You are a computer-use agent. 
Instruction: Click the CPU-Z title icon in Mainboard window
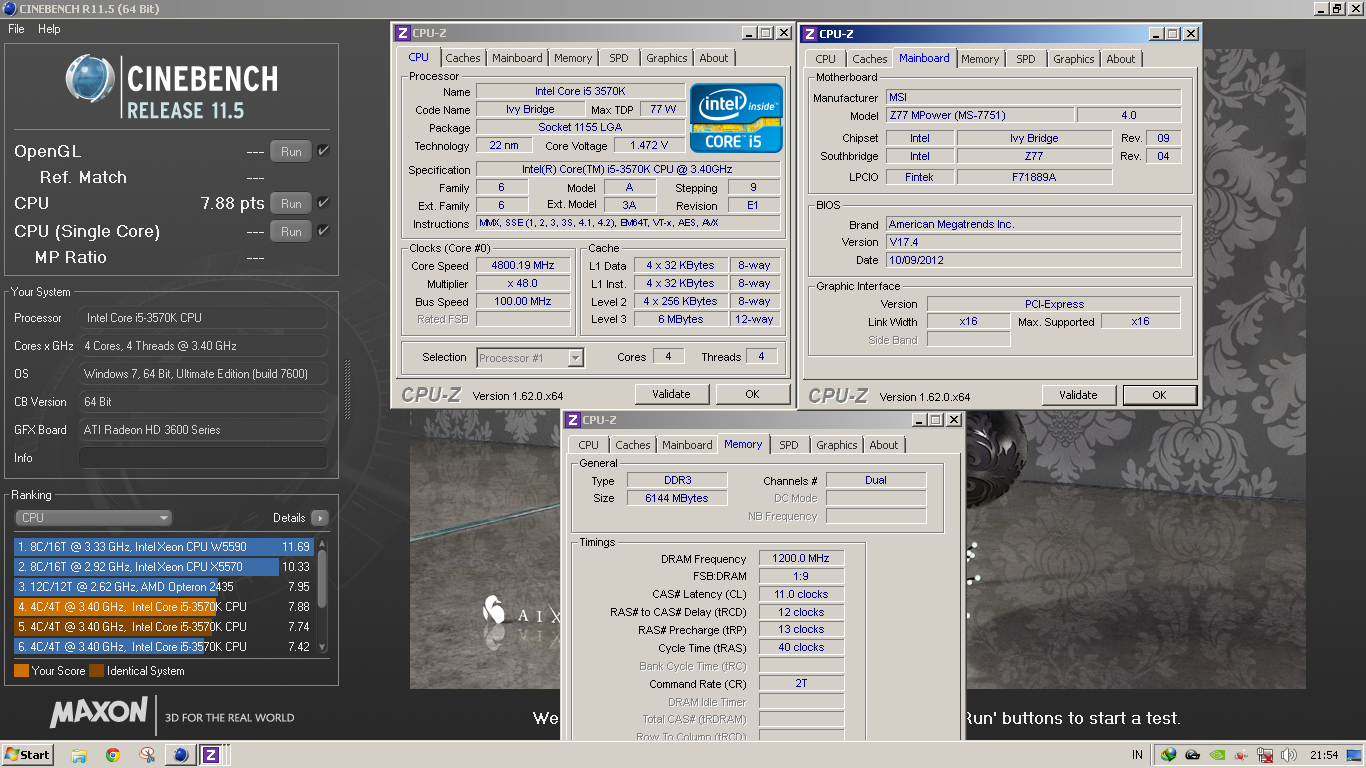tap(809, 34)
